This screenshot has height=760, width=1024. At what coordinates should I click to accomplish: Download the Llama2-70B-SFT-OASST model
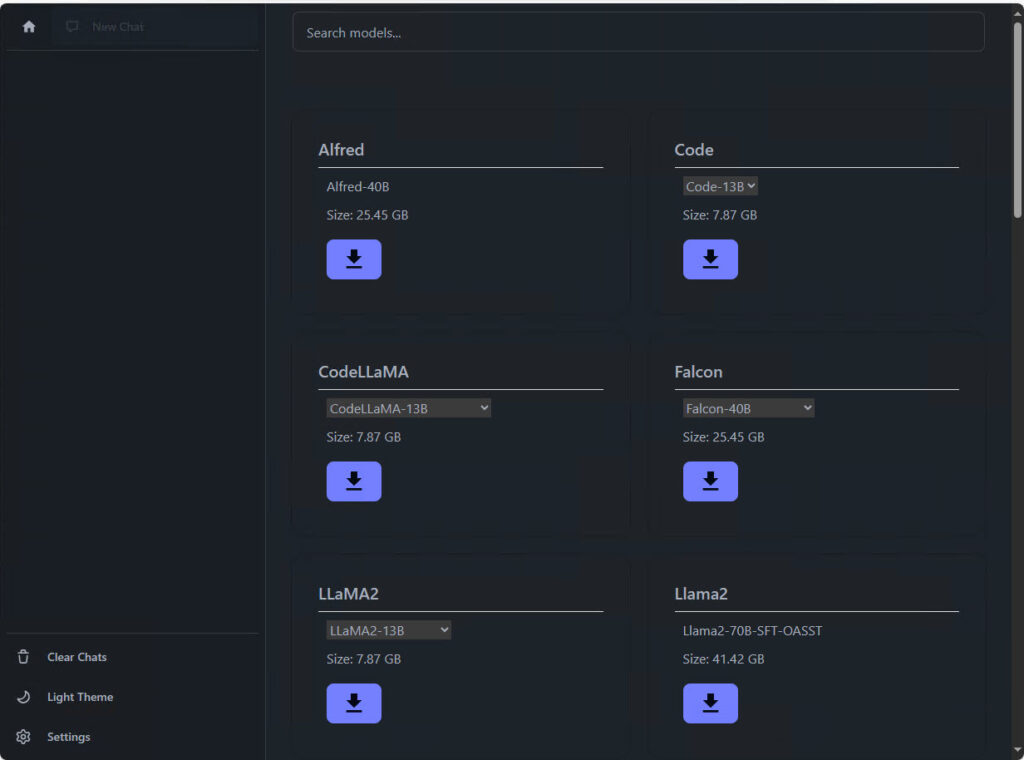tap(711, 703)
